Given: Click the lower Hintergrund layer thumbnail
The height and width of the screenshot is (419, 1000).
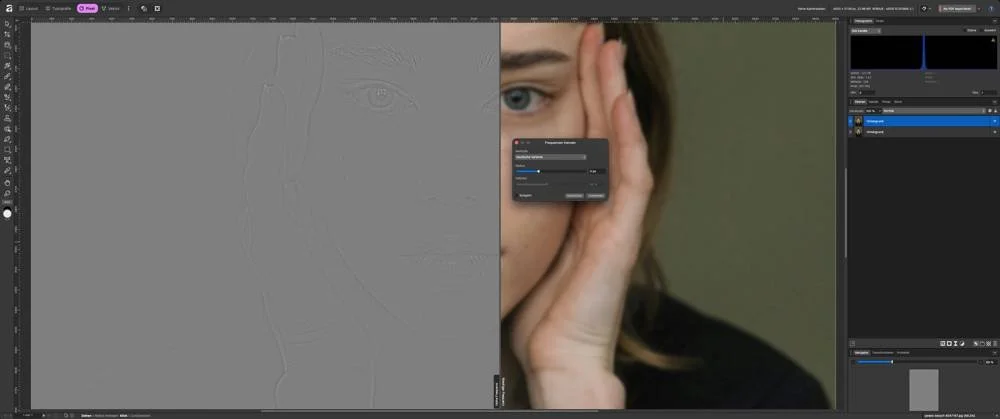Looking at the screenshot, I should click(x=858, y=131).
